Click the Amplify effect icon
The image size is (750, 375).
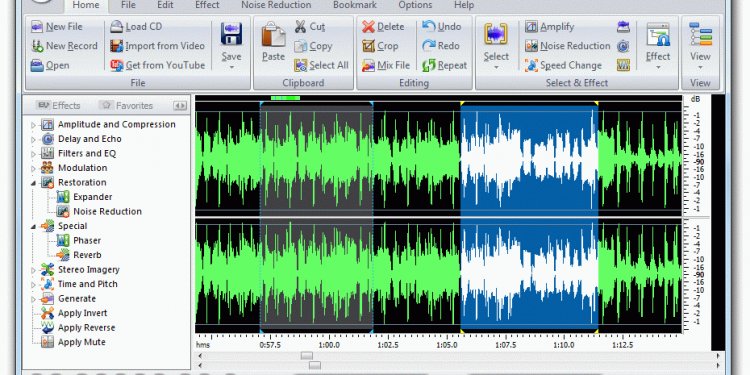click(531, 27)
